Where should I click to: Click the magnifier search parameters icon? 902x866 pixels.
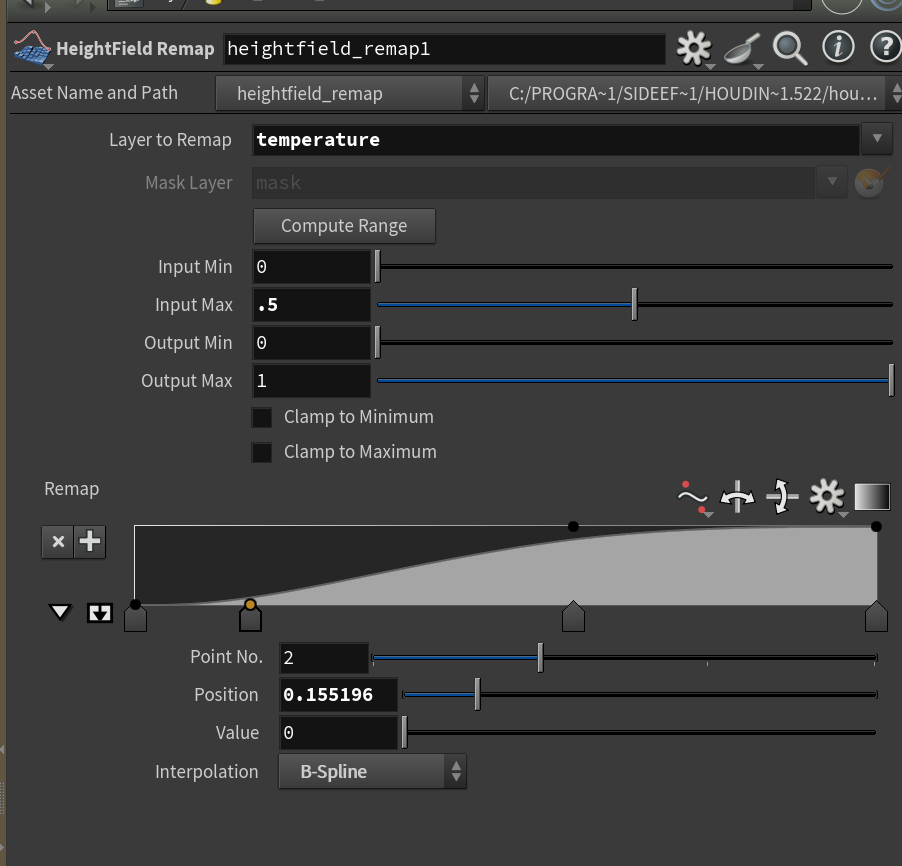pyautogui.click(x=790, y=47)
